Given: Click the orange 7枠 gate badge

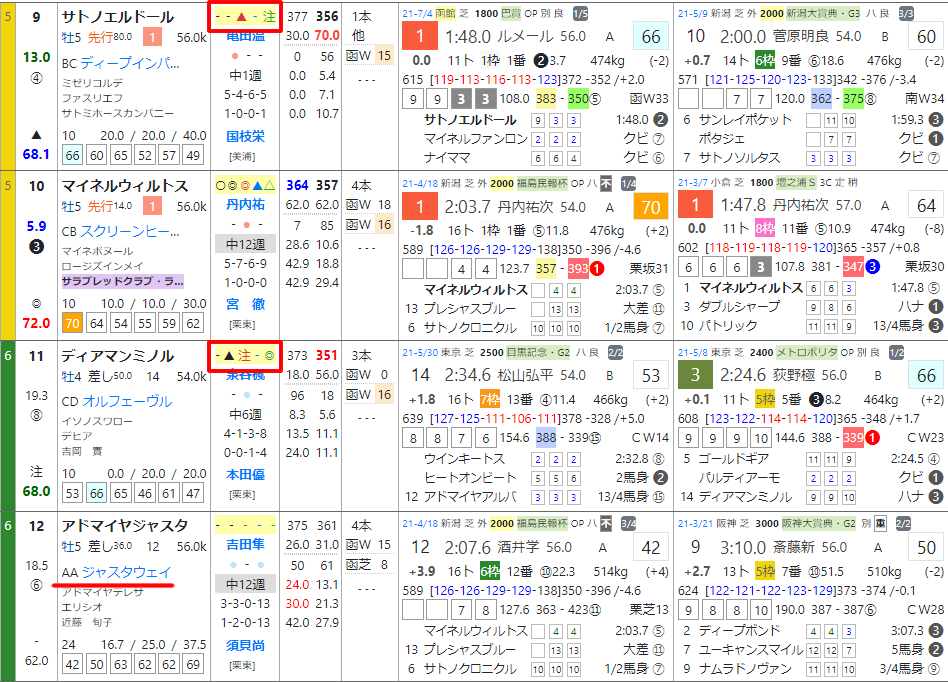Looking at the screenshot, I should (489, 399).
